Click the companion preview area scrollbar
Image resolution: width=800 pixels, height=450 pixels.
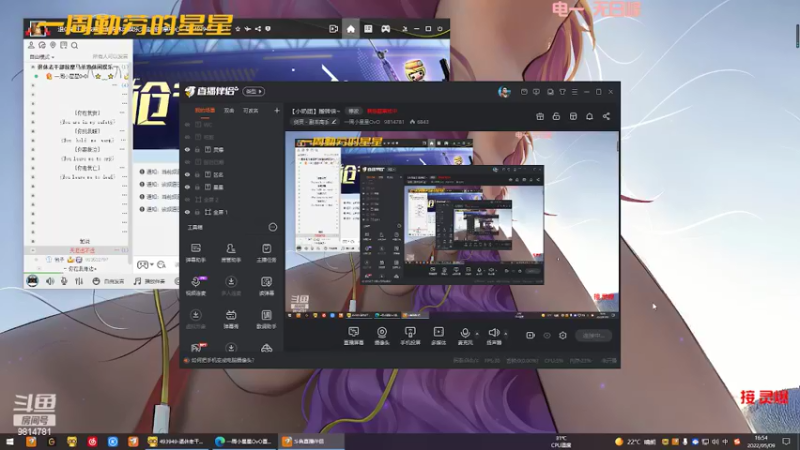(x=618, y=146)
